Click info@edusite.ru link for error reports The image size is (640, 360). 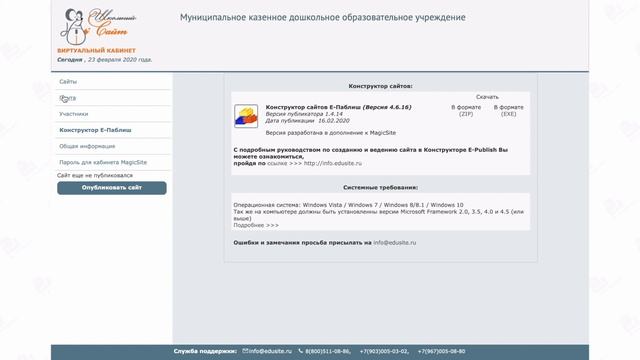395,242
